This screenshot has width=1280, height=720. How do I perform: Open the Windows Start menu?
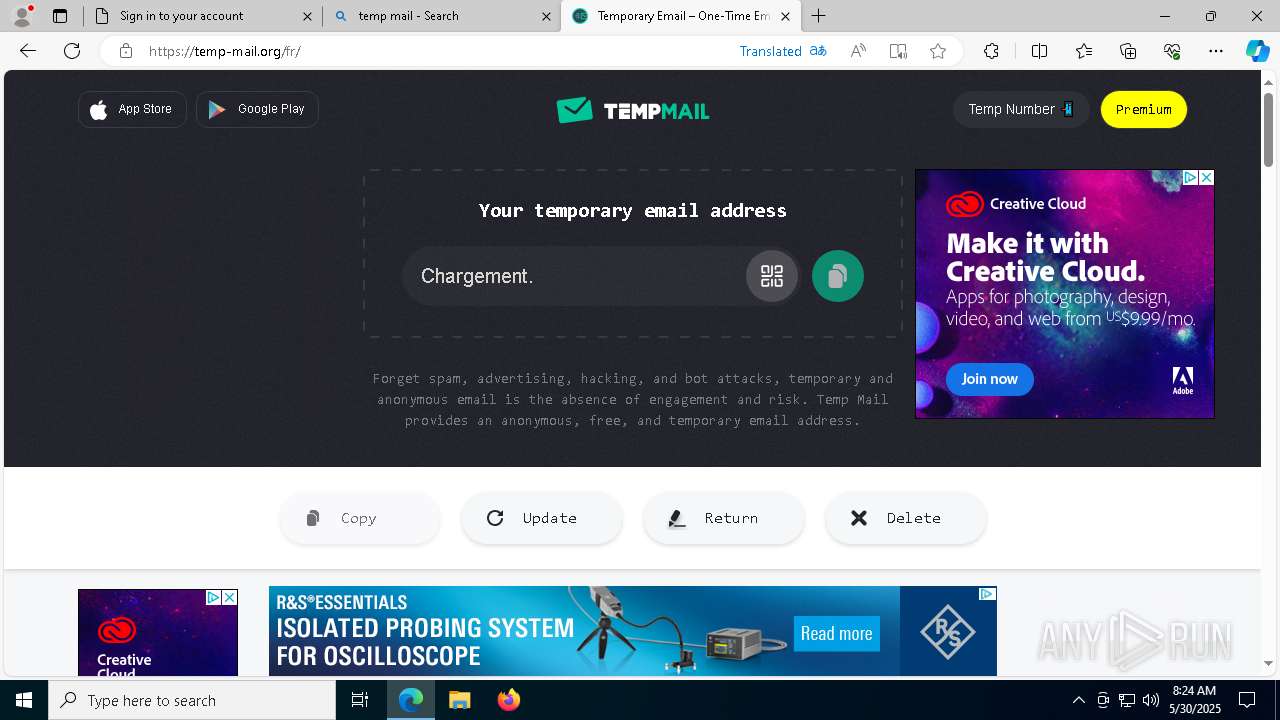[24, 700]
